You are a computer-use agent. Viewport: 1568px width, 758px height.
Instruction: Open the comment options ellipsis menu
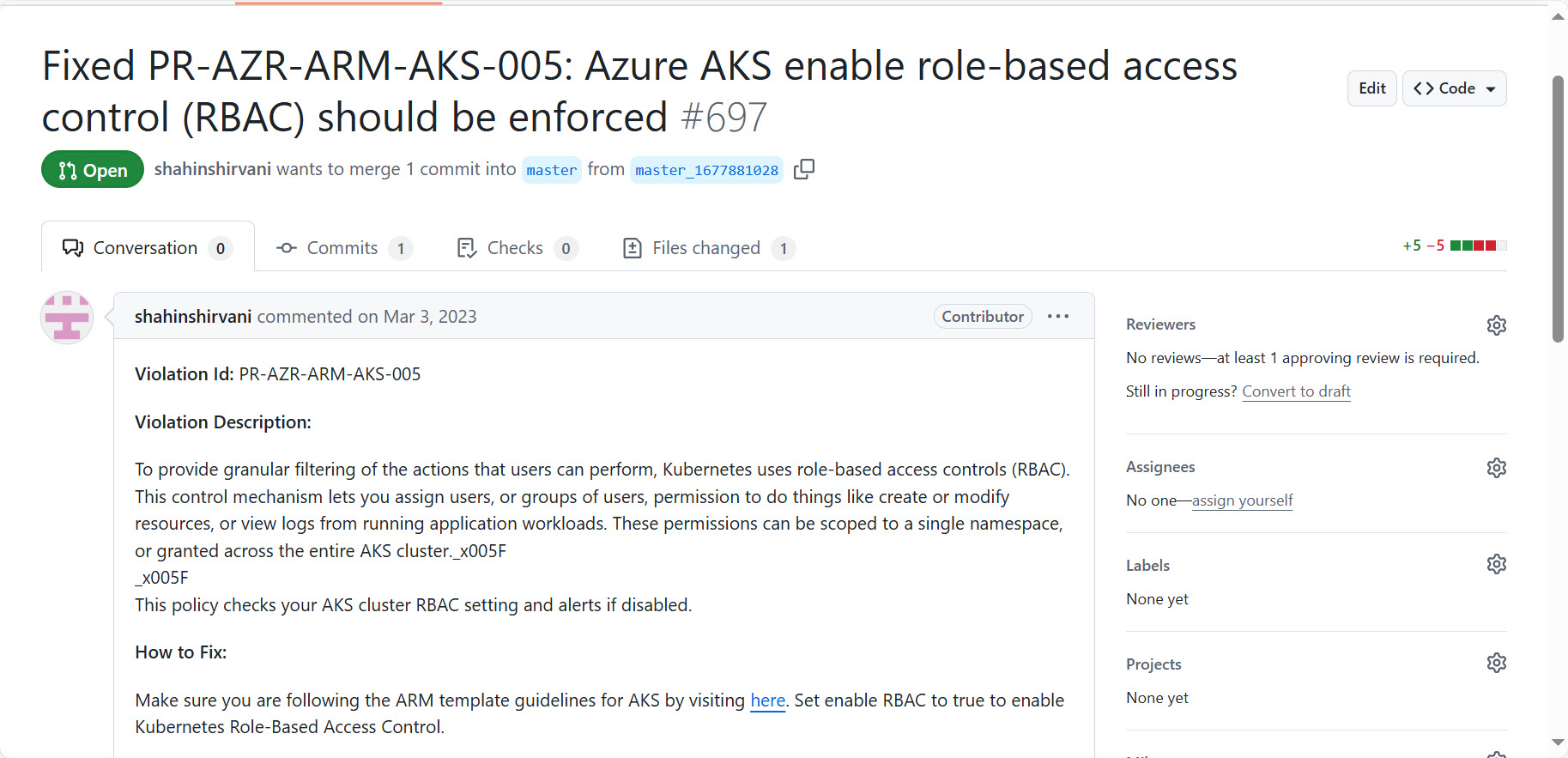tap(1058, 316)
